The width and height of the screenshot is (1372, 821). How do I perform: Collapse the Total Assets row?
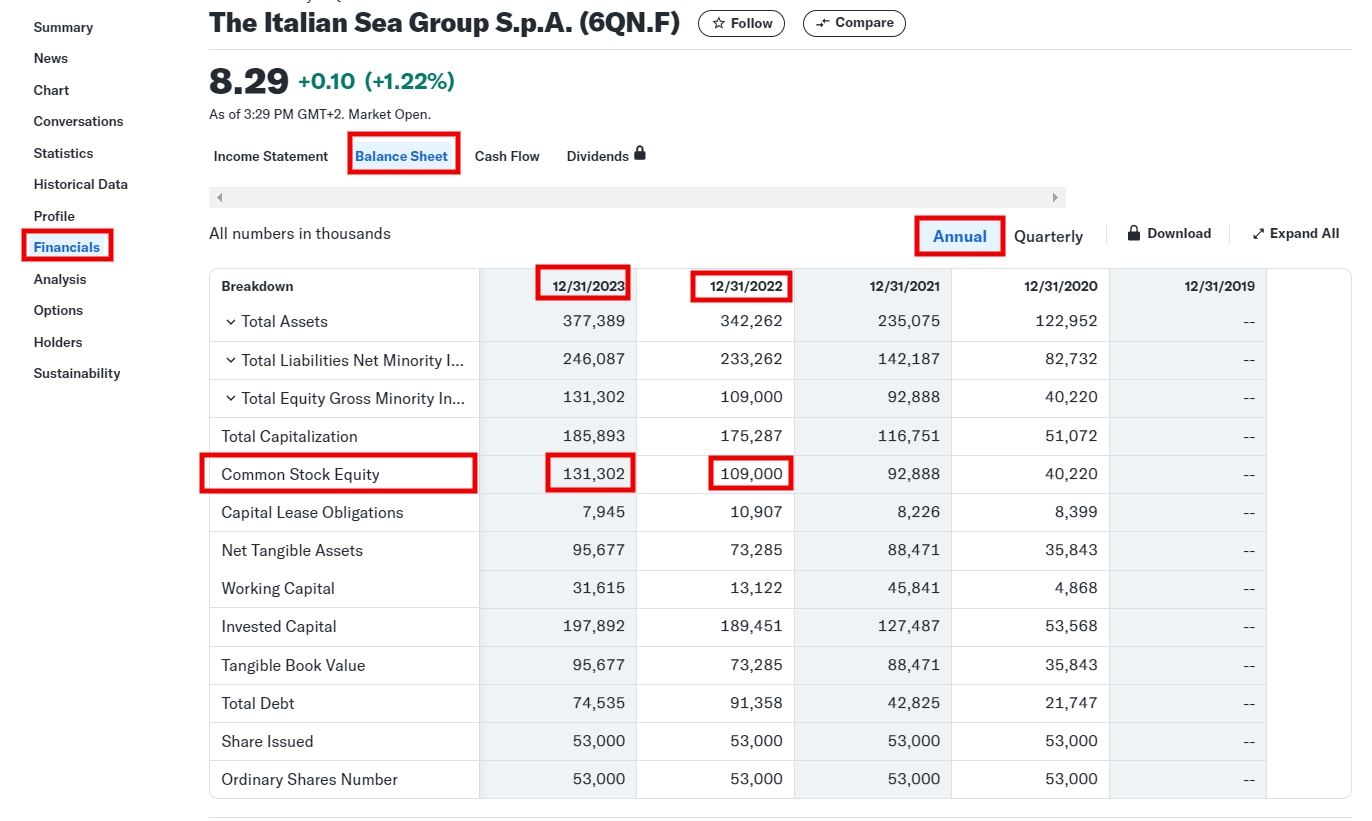coord(232,321)
